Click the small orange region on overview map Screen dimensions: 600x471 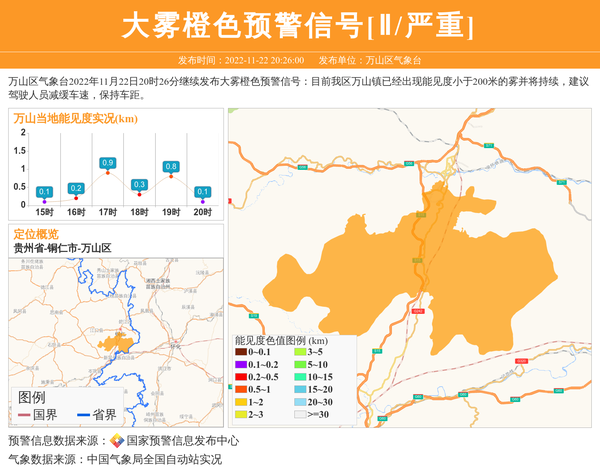click(x=116, y=343)
